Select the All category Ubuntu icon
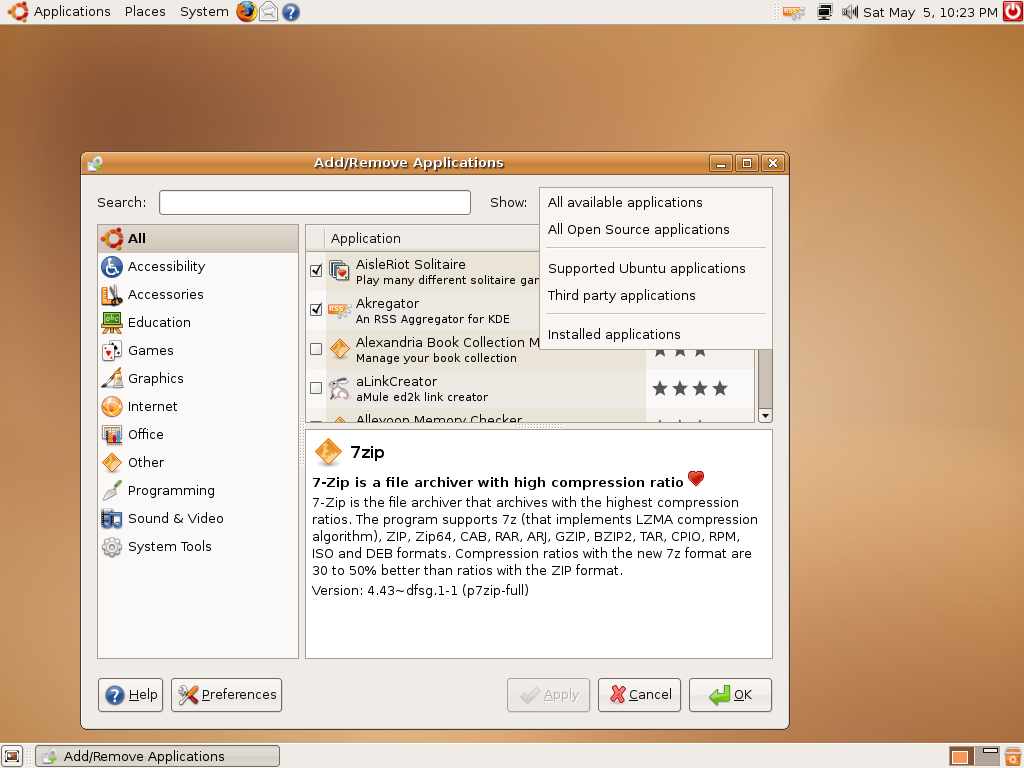The height and width of the screenshot is (768, 1024). coord(112,238)
